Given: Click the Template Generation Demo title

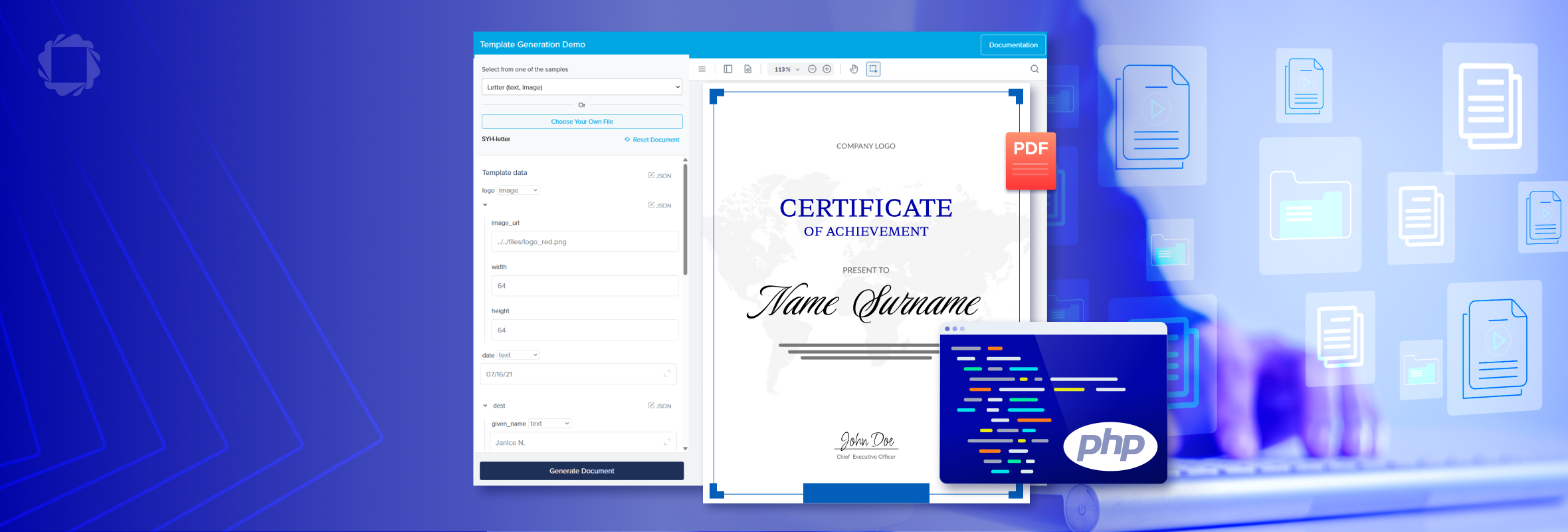Looking at the screenshot, I should click(533, 45).
